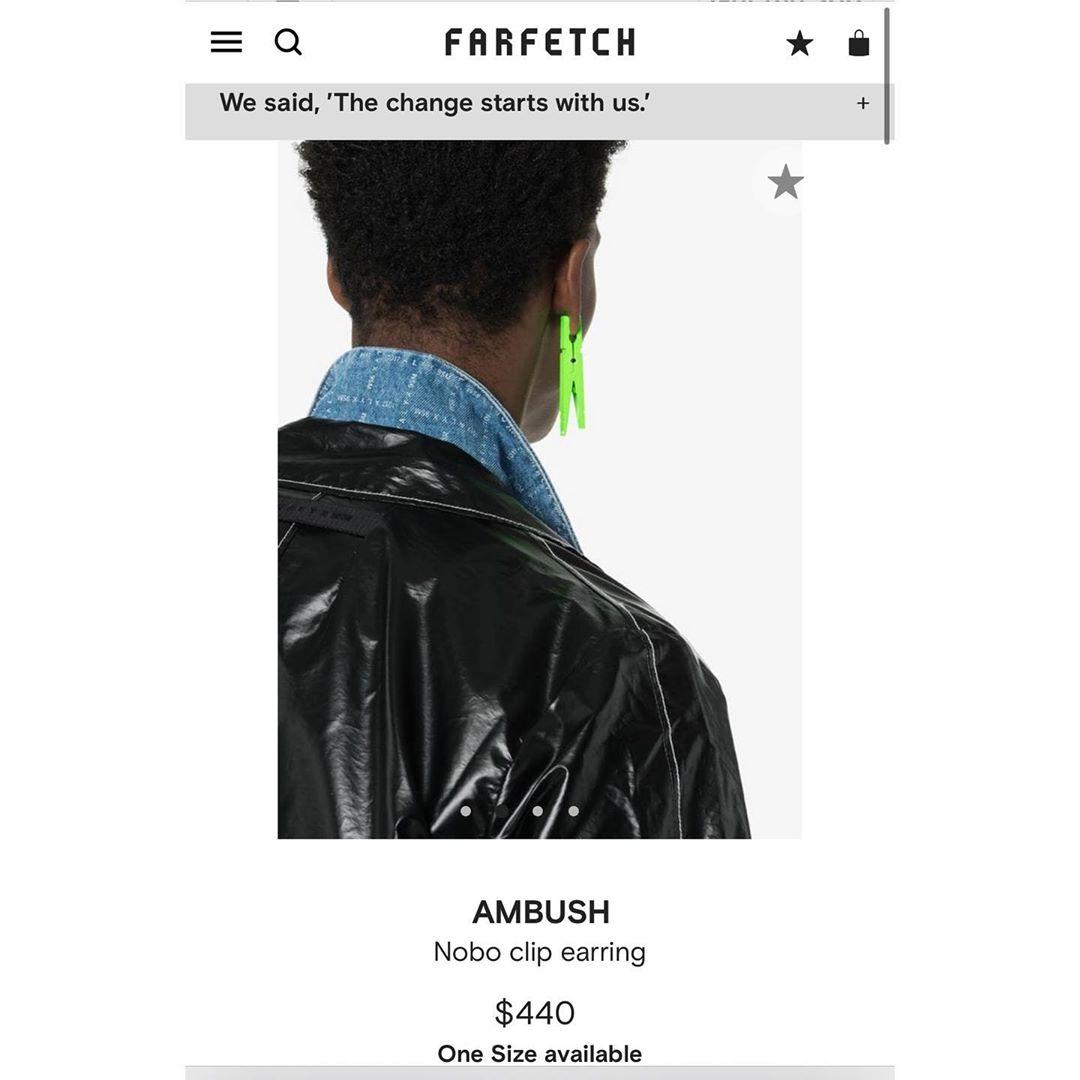The height and width of the screenshot is (1080, 1080).
Task: Go to the FARFETCH home logo
Action: point(540,42)
